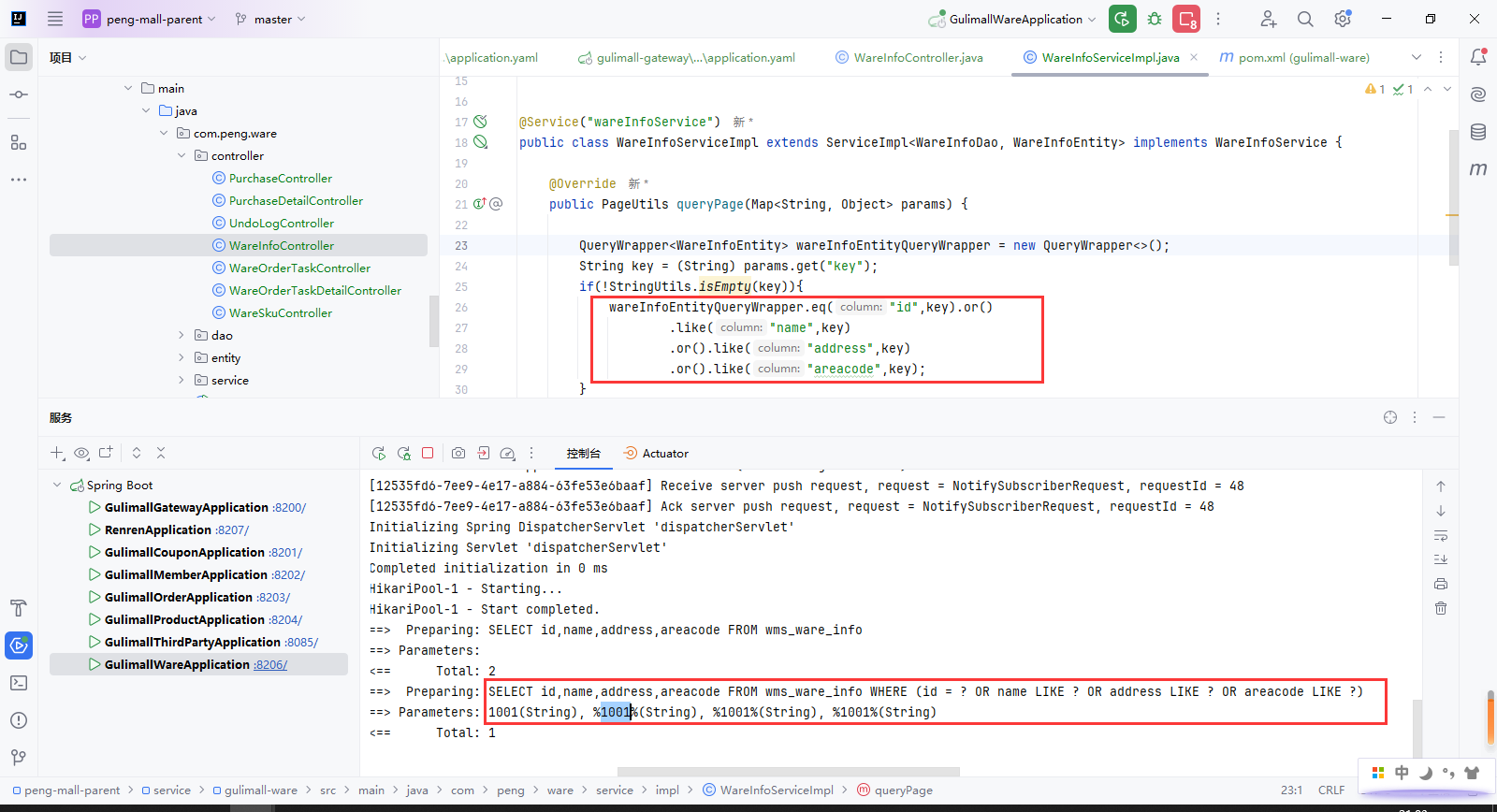Collapse the main folder
1497x812 pixels.
pyautogui.click(x=128, y=88)
